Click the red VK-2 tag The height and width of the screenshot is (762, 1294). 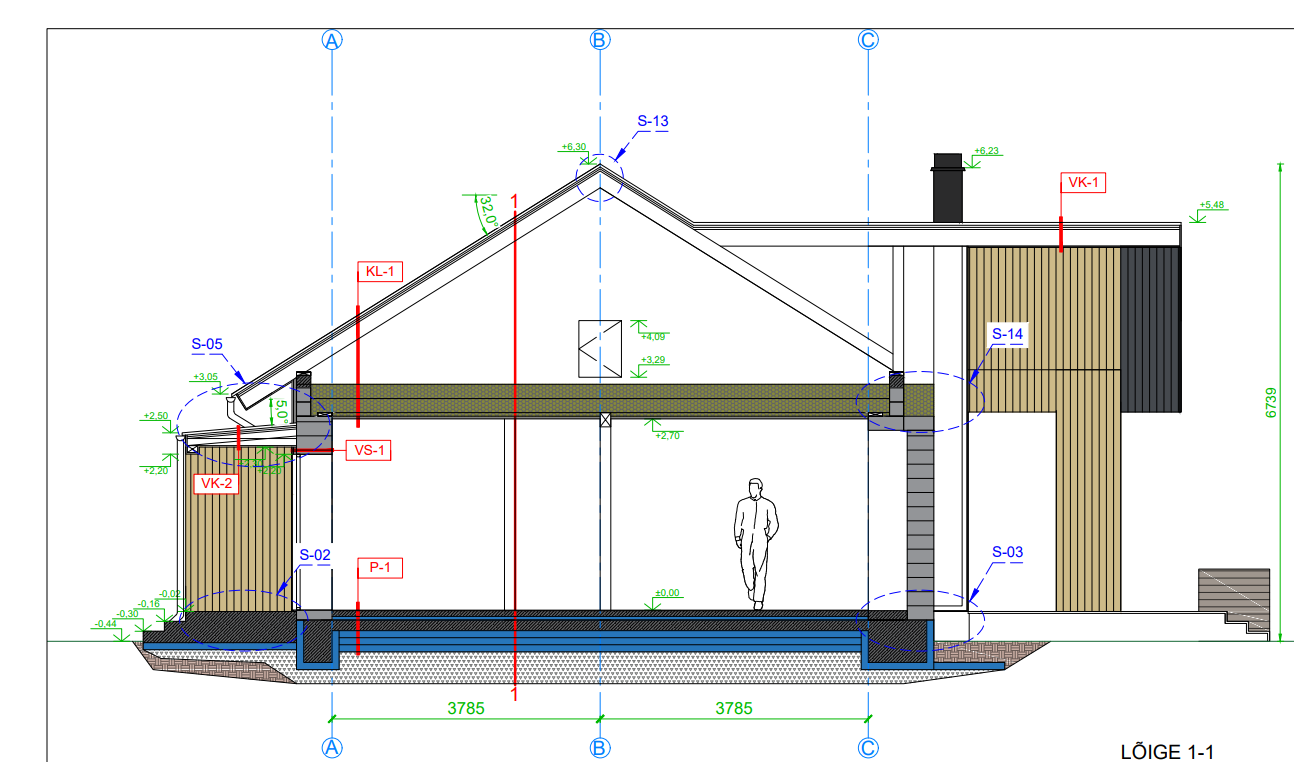pos(216,484)
